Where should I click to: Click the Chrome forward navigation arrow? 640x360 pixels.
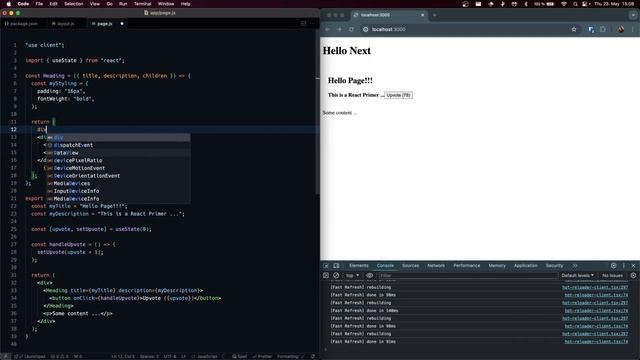(340, 29)
